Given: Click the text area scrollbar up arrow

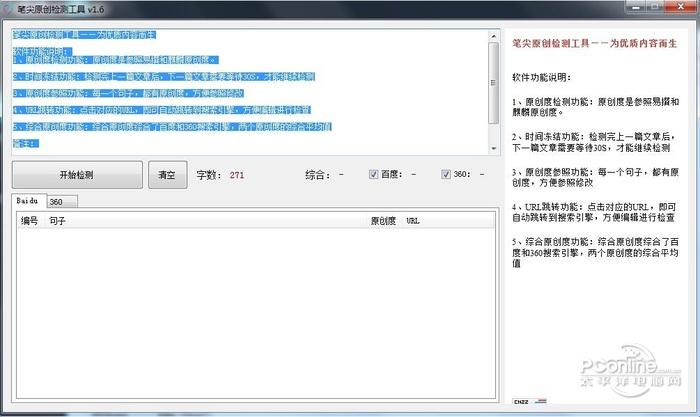Looking at the screenshot, I should (x=493, y=36).
